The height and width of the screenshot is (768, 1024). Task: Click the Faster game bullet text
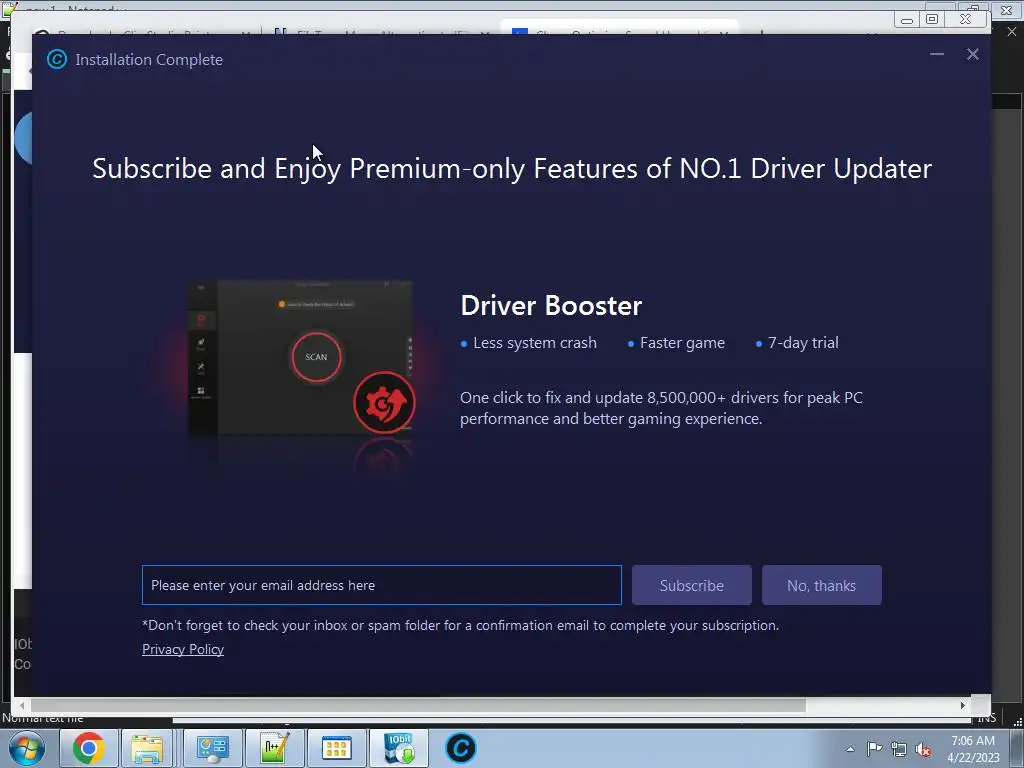[x=682, y=343]
